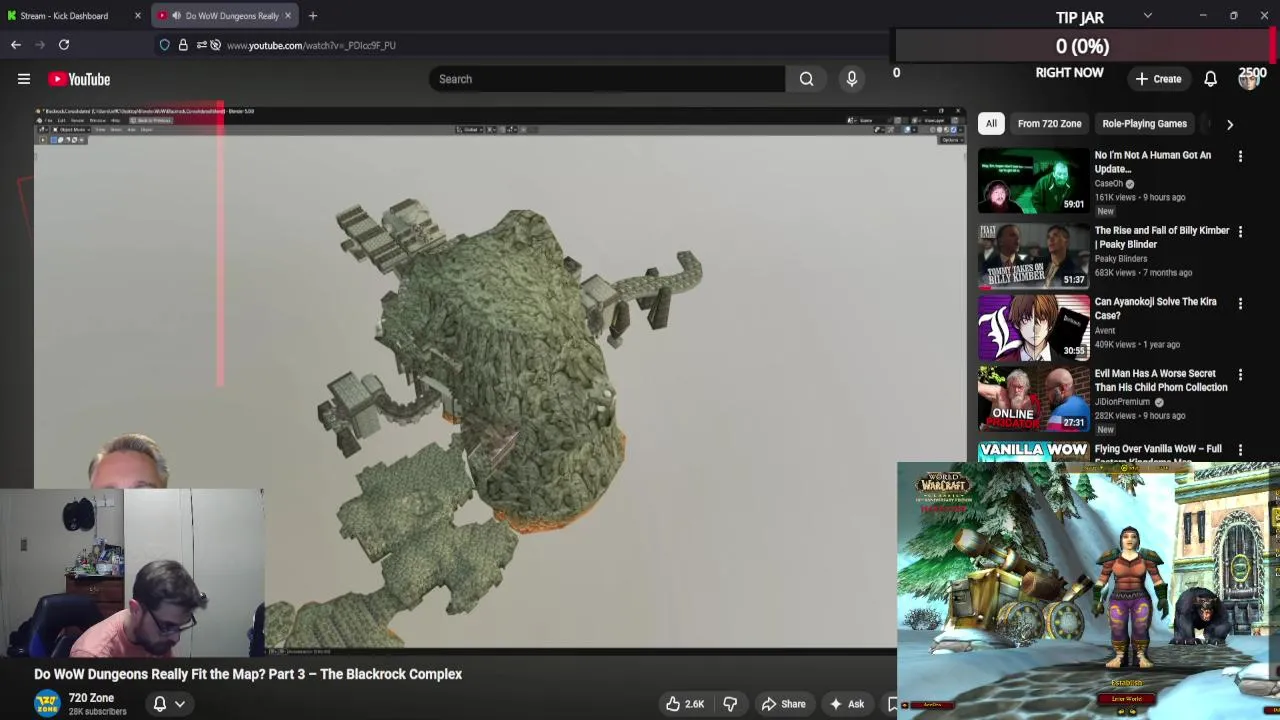Click the YouTube logo

click(79, 79)
